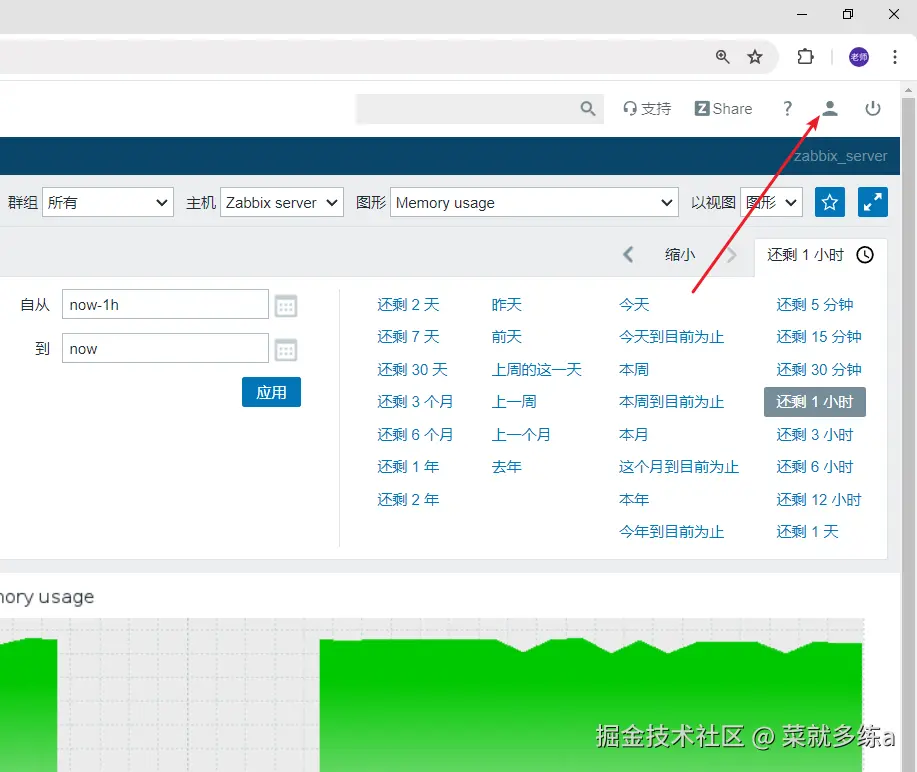The image size is (917, 772).
Task: Select 还剩 6 小时 time range
Action: 815,467
